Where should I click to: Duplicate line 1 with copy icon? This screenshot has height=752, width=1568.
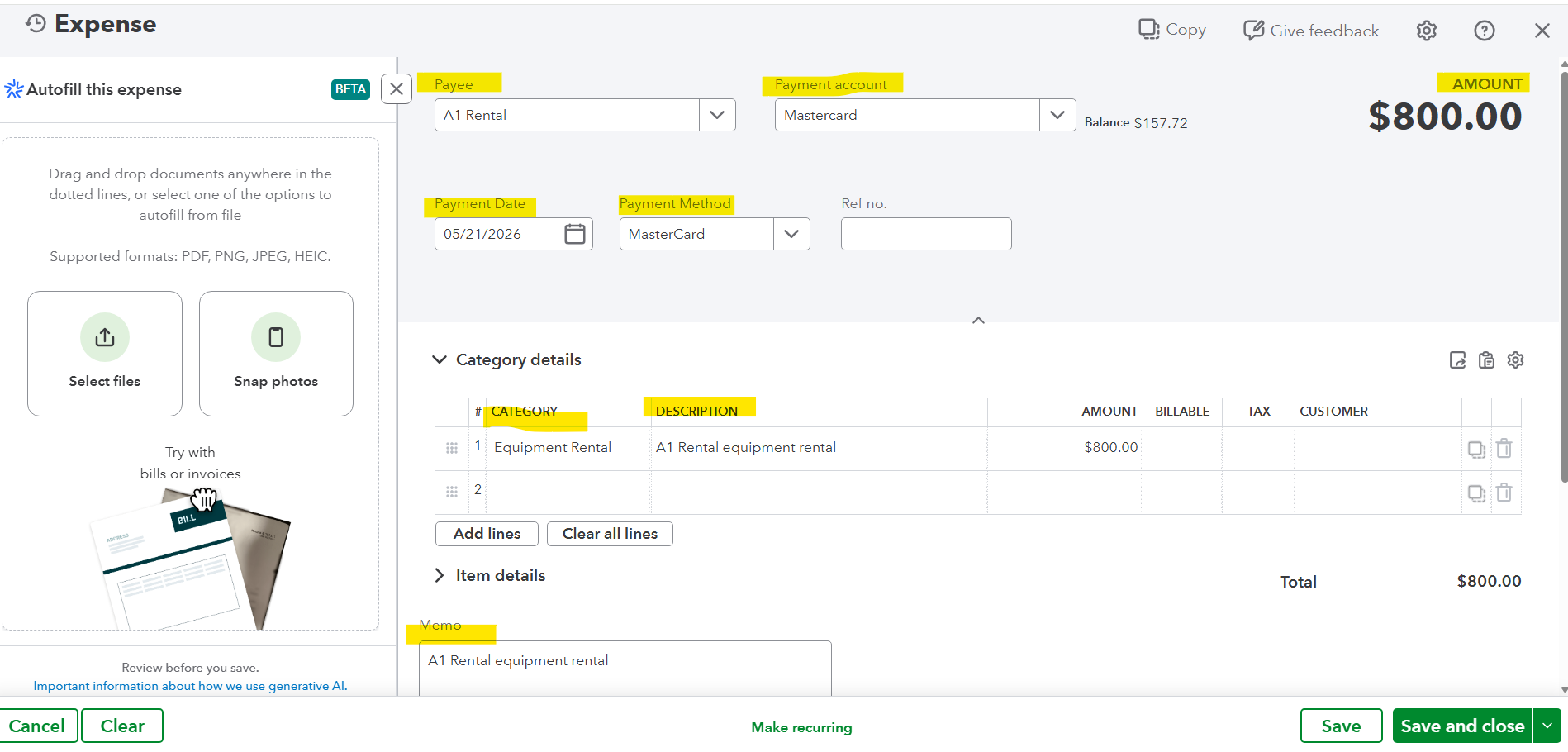(x=1476, y=450)
